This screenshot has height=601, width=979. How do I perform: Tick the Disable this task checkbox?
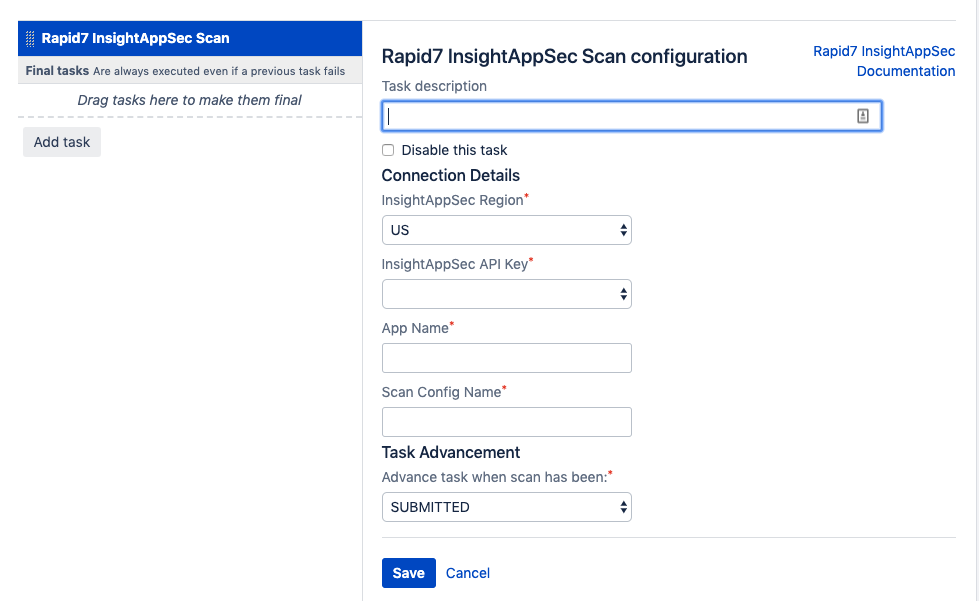tap(388, 150)
